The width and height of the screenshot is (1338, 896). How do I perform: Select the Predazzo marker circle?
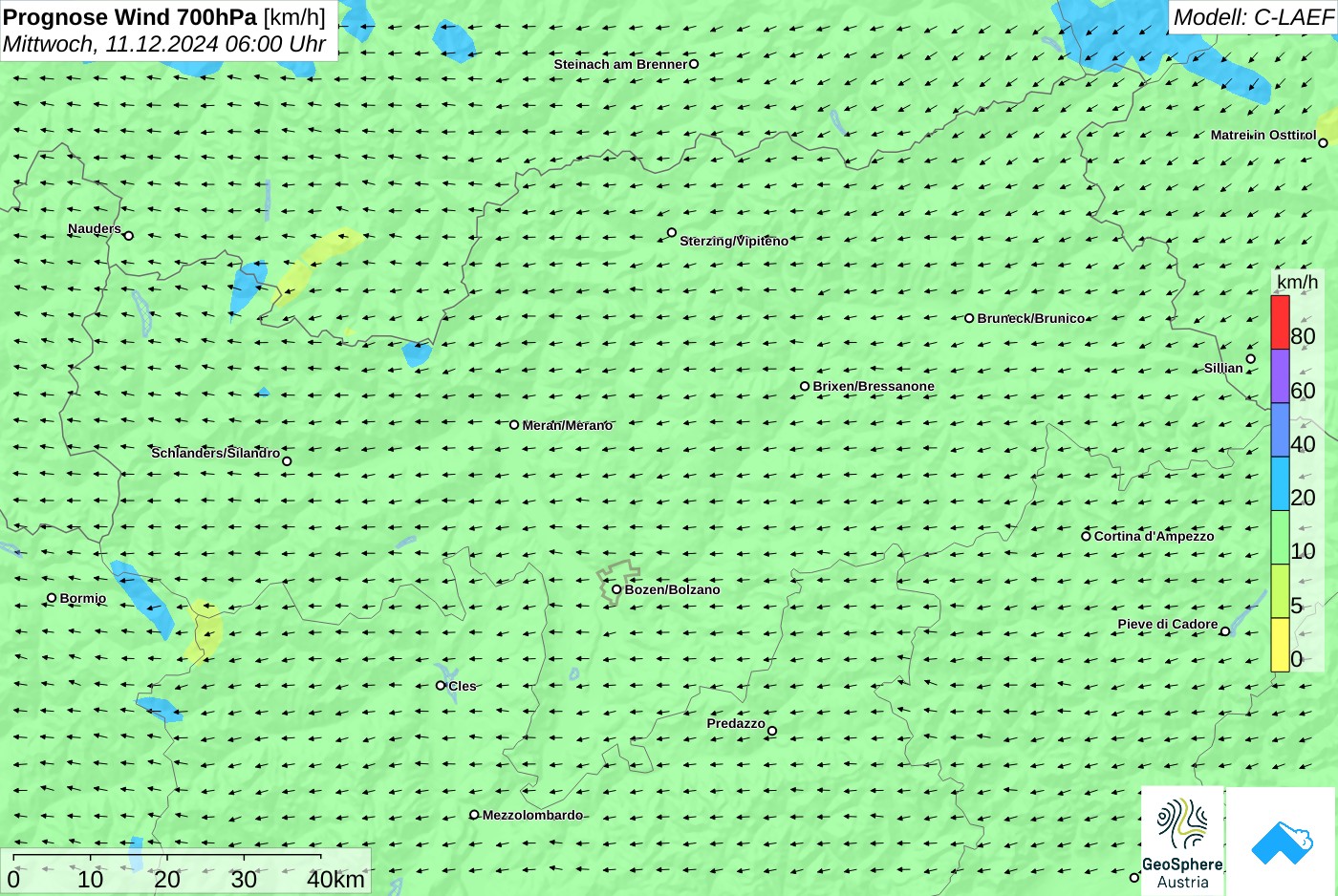click(772, 731)
